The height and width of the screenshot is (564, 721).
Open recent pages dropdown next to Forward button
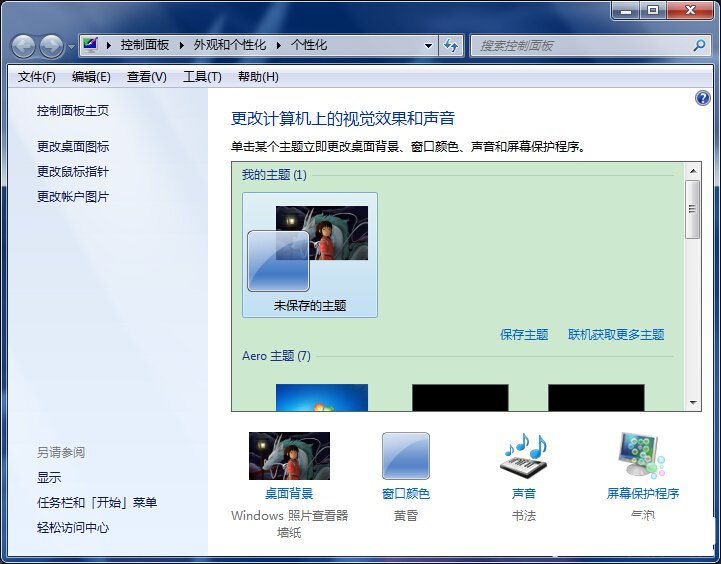pos(71,46)
